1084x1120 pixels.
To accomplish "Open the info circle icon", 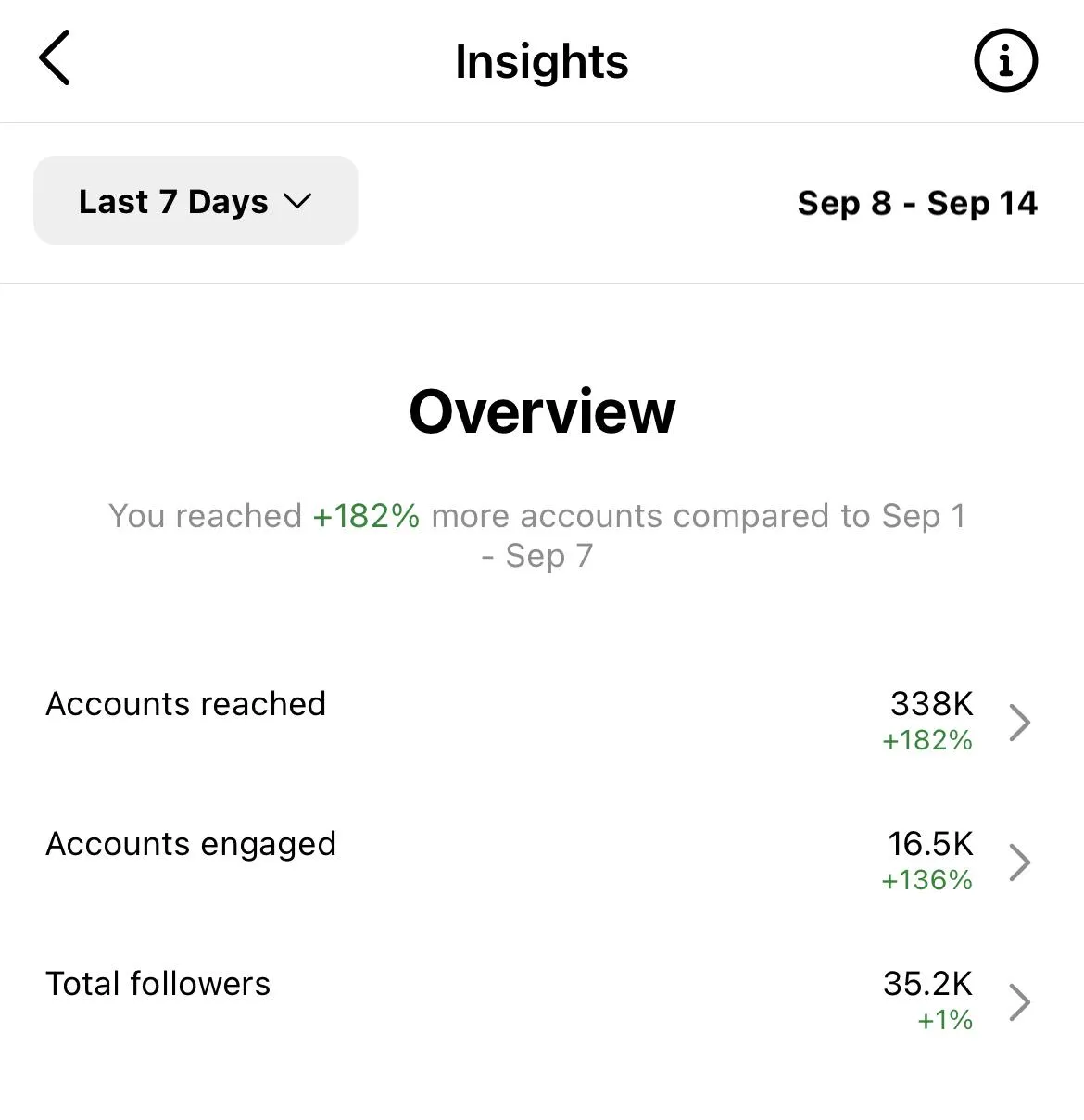I will tap(1005, 61).
